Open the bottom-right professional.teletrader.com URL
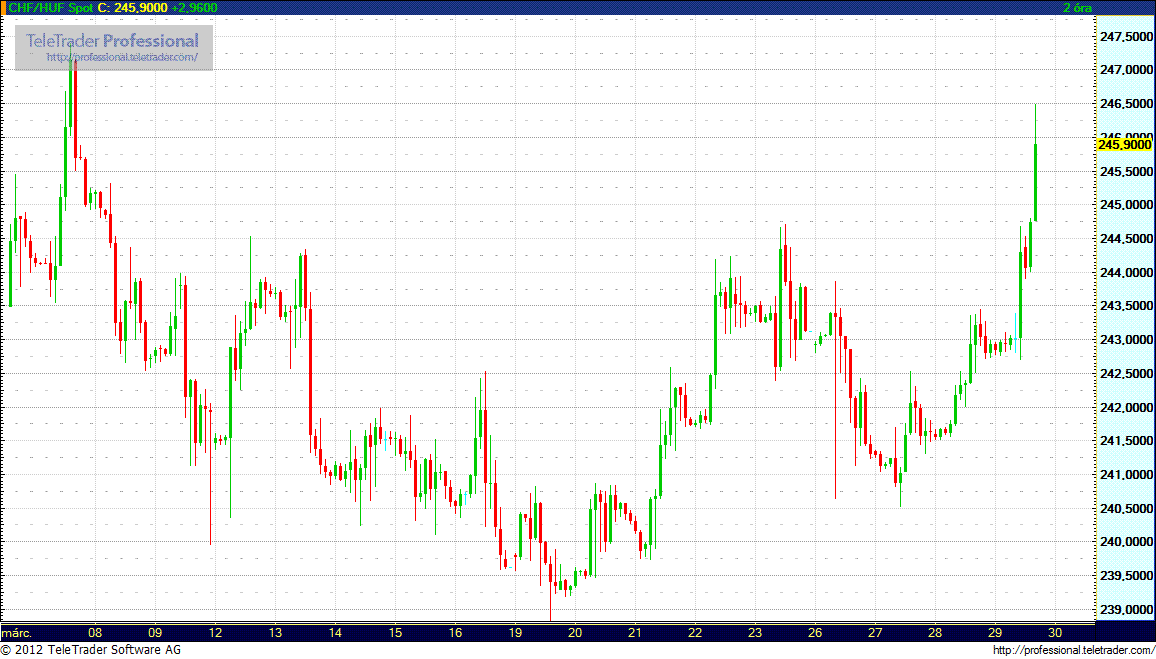 coord(1072,650)
